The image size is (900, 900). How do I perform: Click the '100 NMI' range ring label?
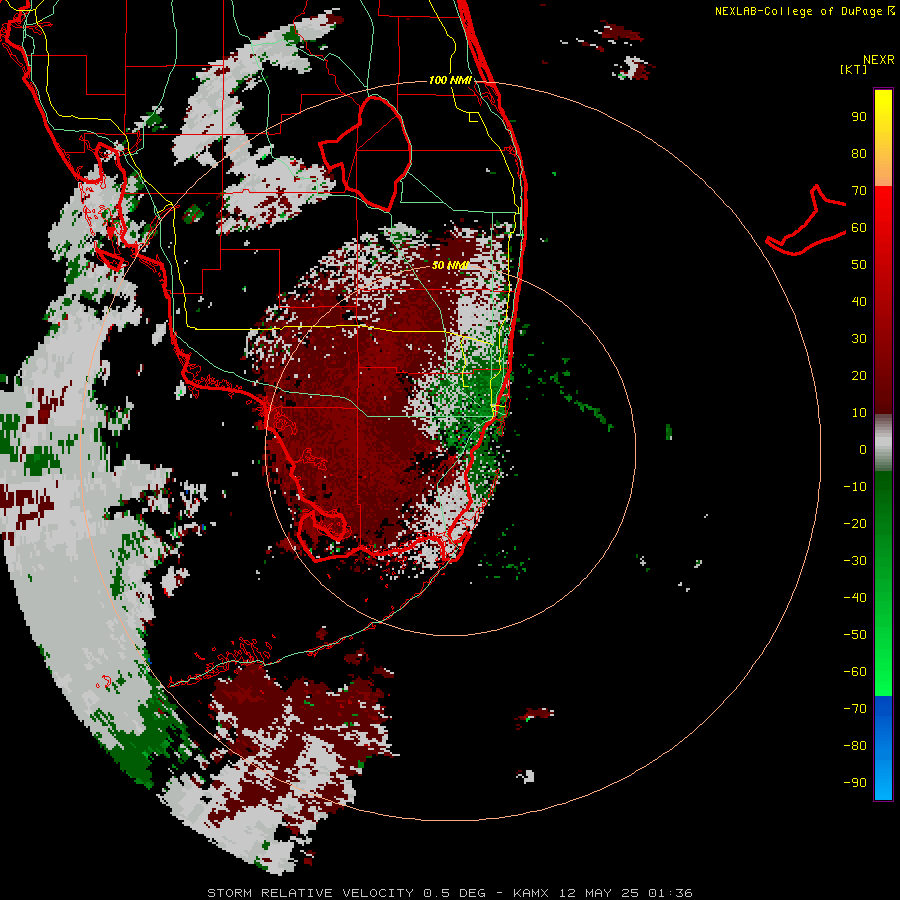click(450, 80)
